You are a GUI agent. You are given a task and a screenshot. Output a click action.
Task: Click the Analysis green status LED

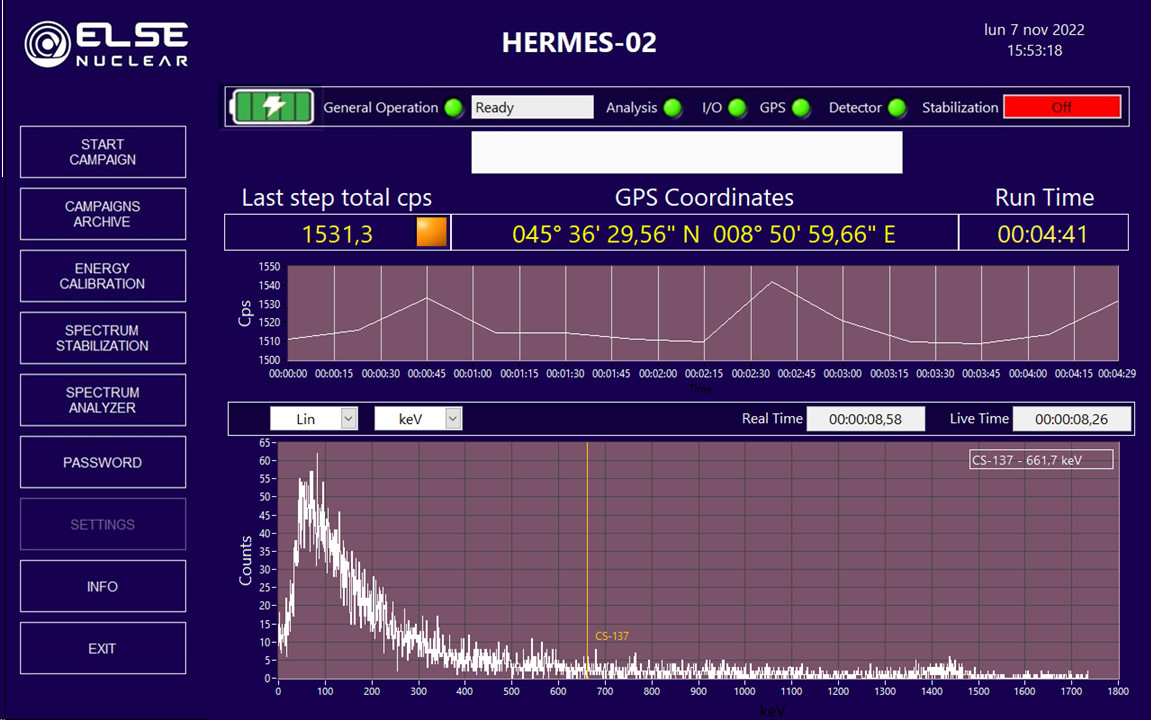[x=673, y=108]
